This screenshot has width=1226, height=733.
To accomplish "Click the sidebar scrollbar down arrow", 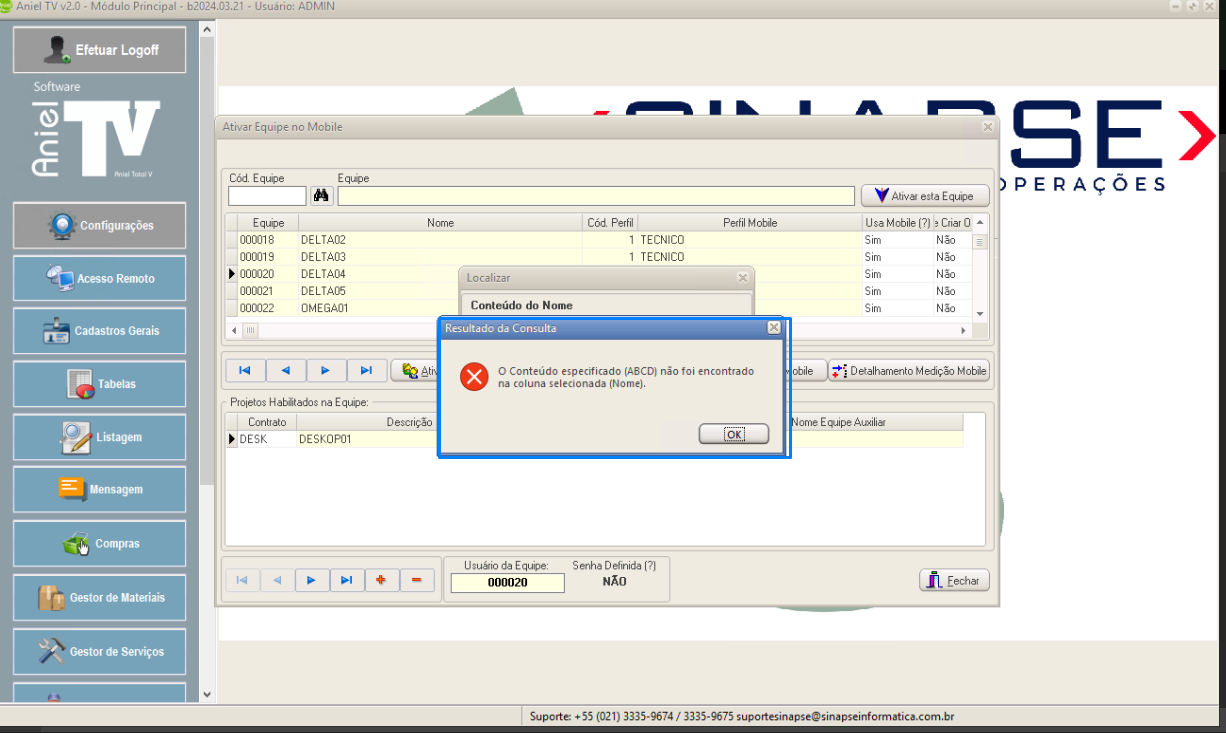I will click(x=207, y=694).
